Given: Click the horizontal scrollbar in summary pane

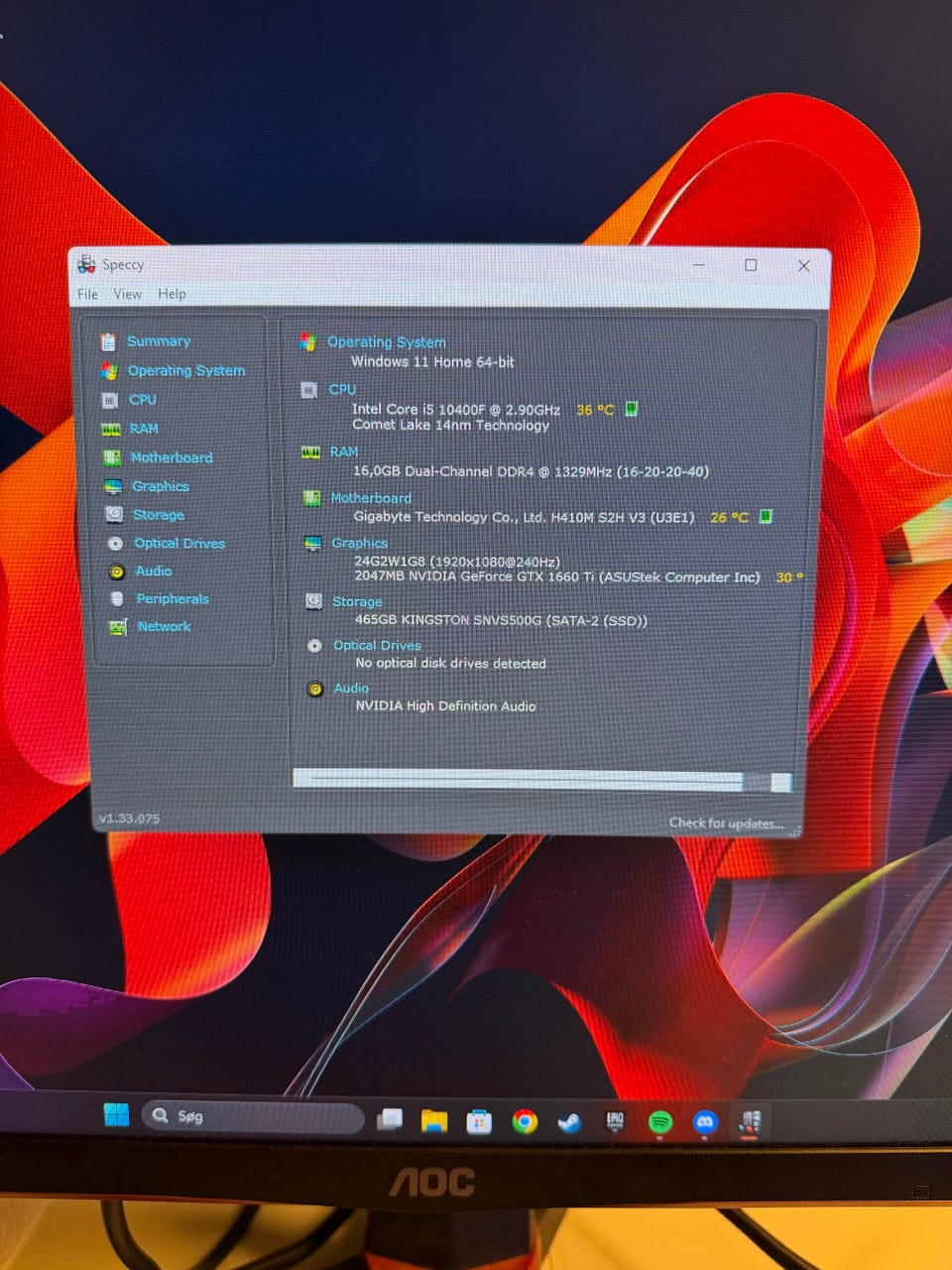Looking at the screenshot, I should (541, 782).
